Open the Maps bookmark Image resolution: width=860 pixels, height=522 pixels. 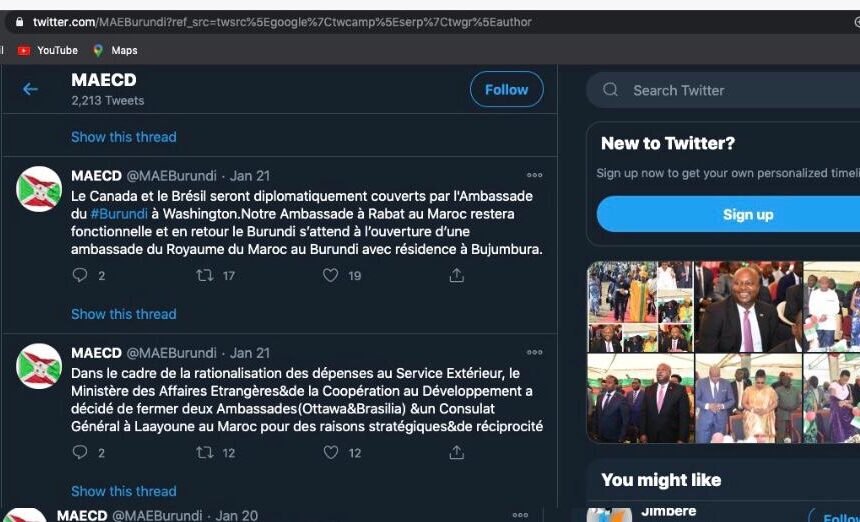pyautogui.click(x=115, y=50)
